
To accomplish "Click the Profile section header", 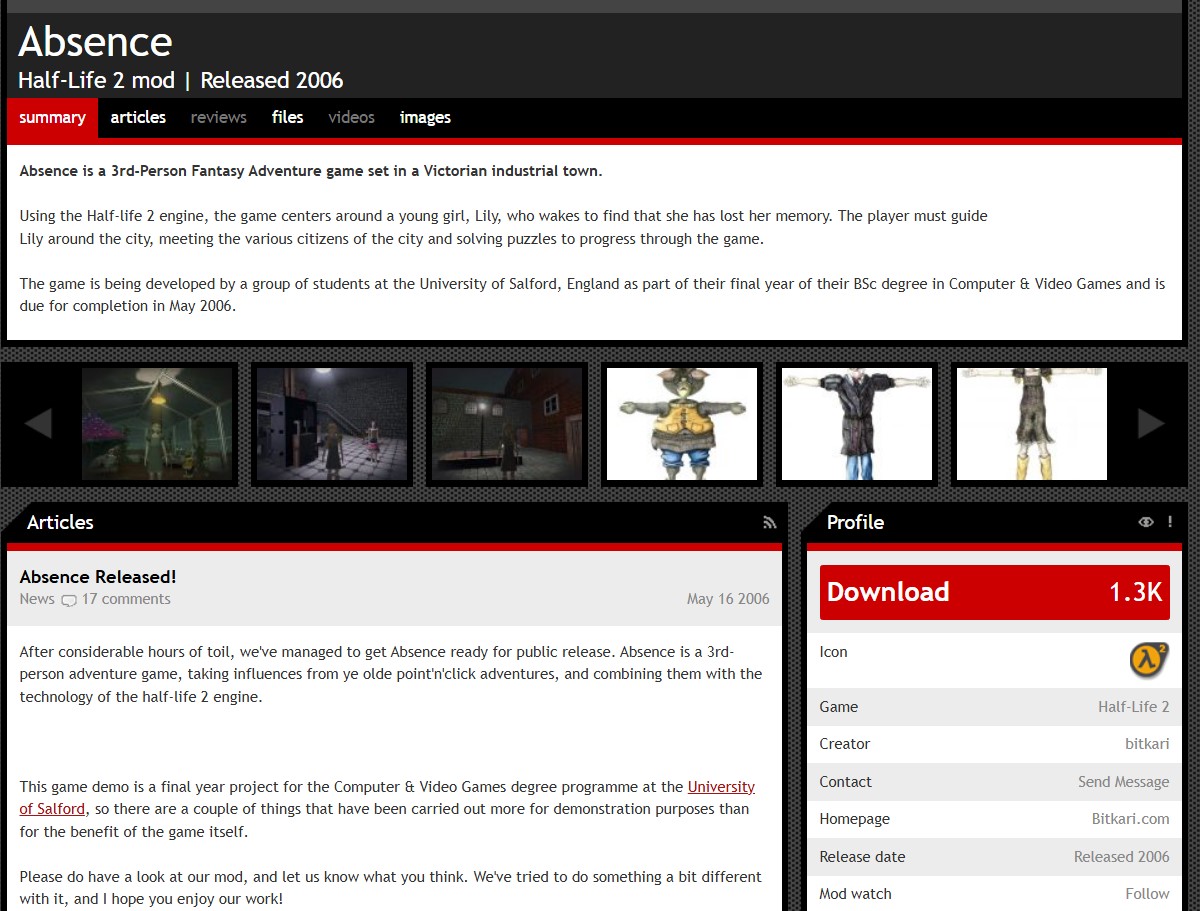I will pos(855,522).
